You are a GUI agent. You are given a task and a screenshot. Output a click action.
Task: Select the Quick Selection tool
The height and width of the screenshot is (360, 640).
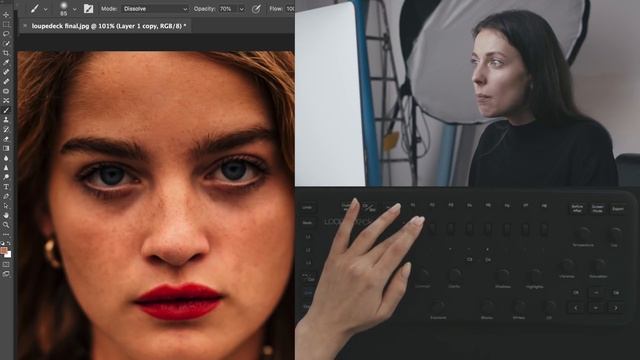pos(6,43)
